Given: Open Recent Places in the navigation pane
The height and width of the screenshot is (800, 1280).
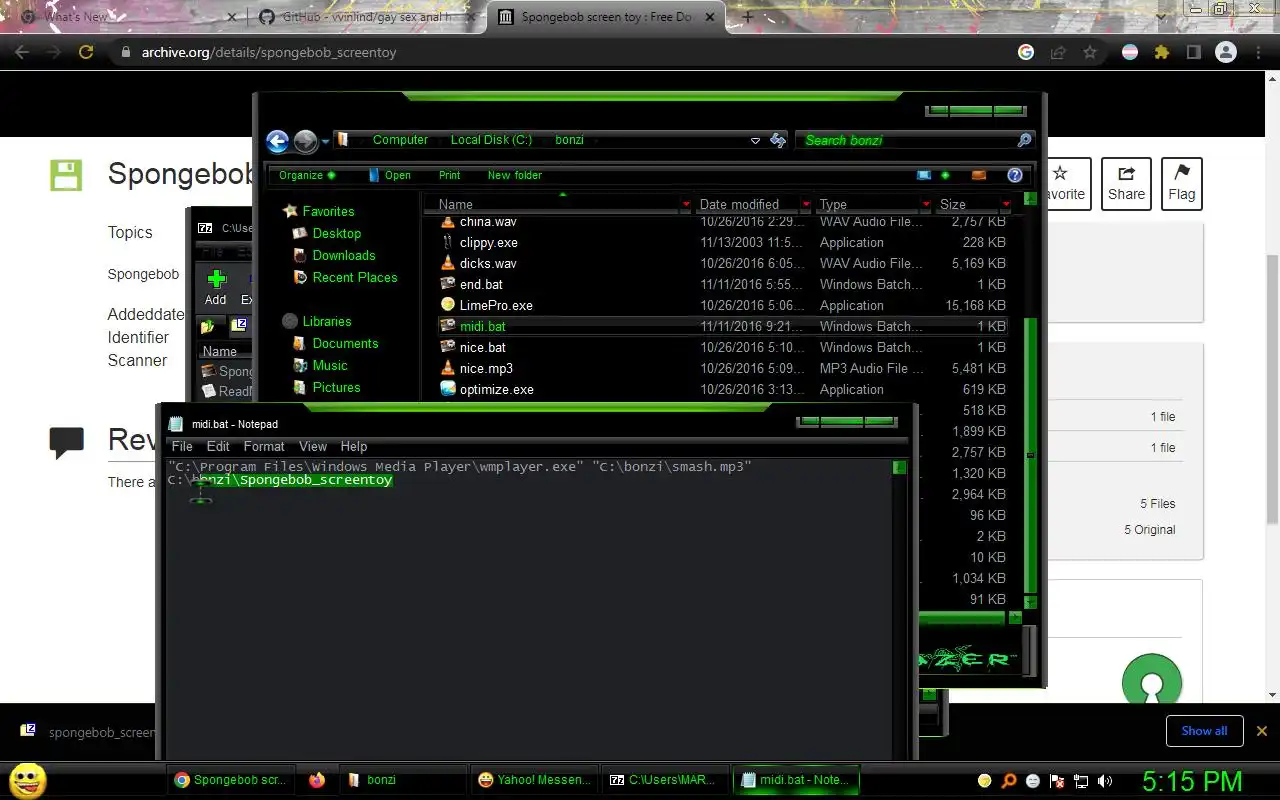Looking at the screenshot, I should pyautogui.click(x=355, y=277).
